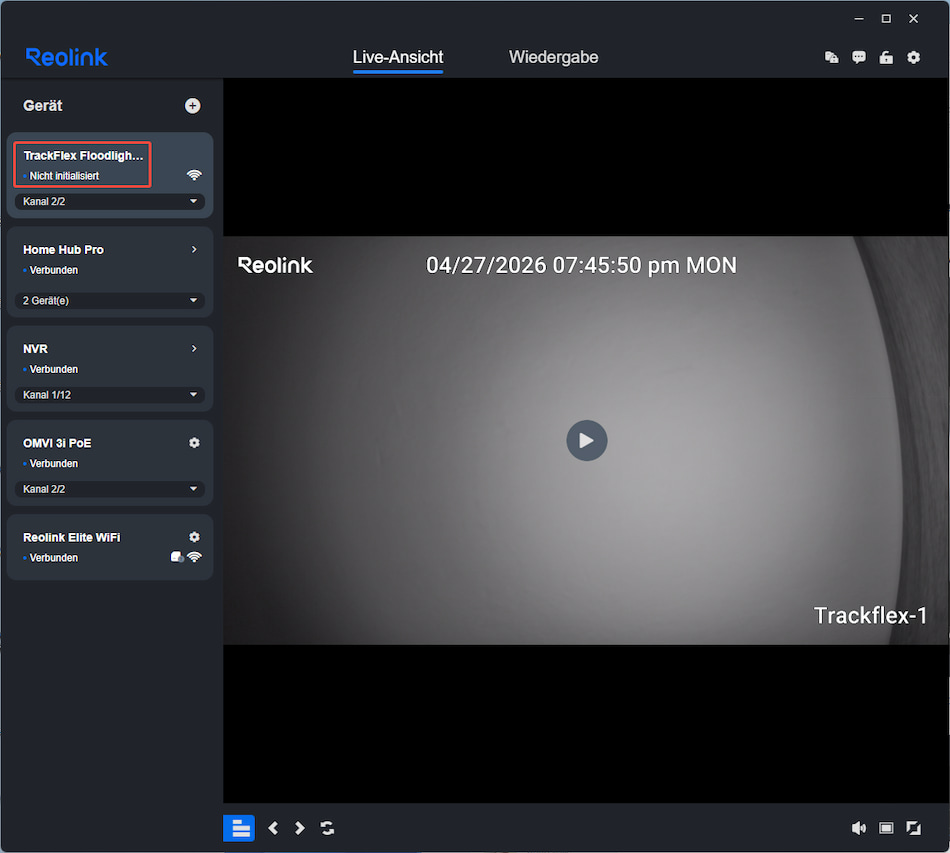The width and height of the screenshot is (950, 853).
Task: Click the Reolink Elite WiFi signal icon
Action: (x=194, y=557)
